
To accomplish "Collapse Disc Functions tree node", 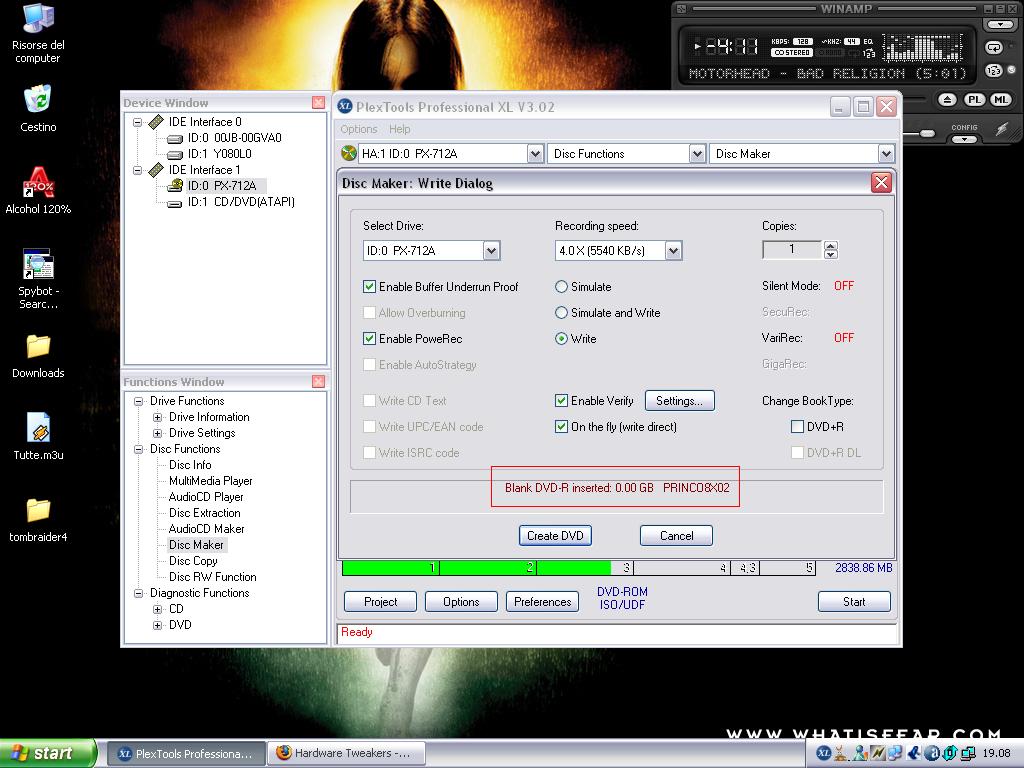I will [138, 449].
